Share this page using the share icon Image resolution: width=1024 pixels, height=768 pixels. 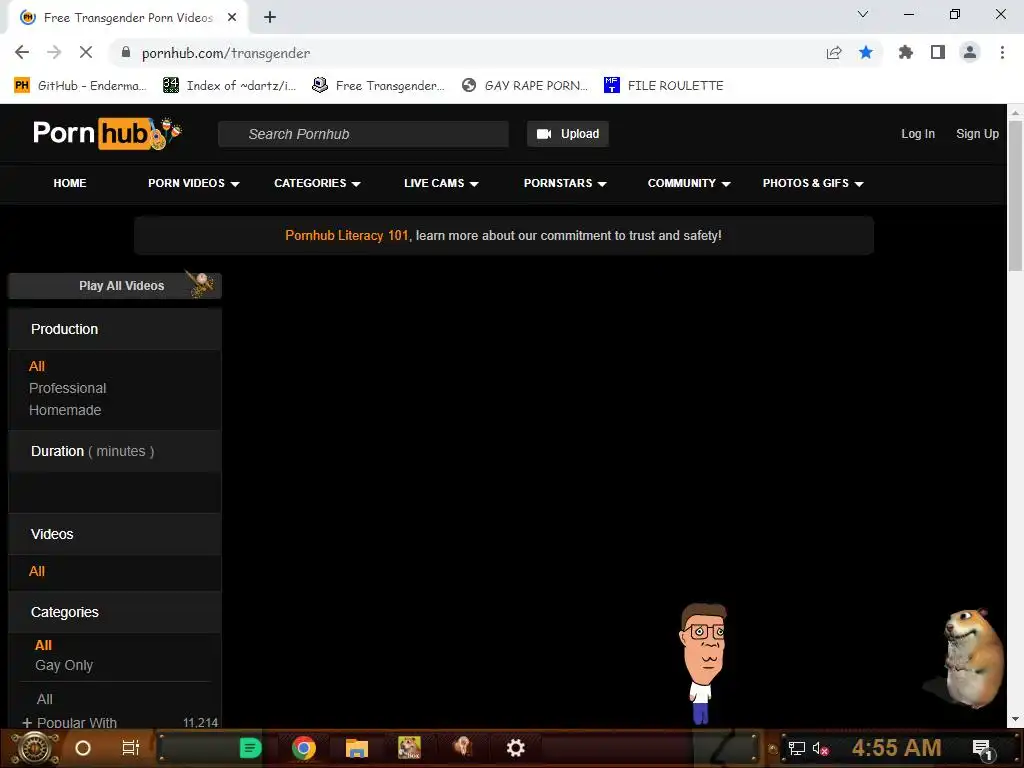click(834, 52)
